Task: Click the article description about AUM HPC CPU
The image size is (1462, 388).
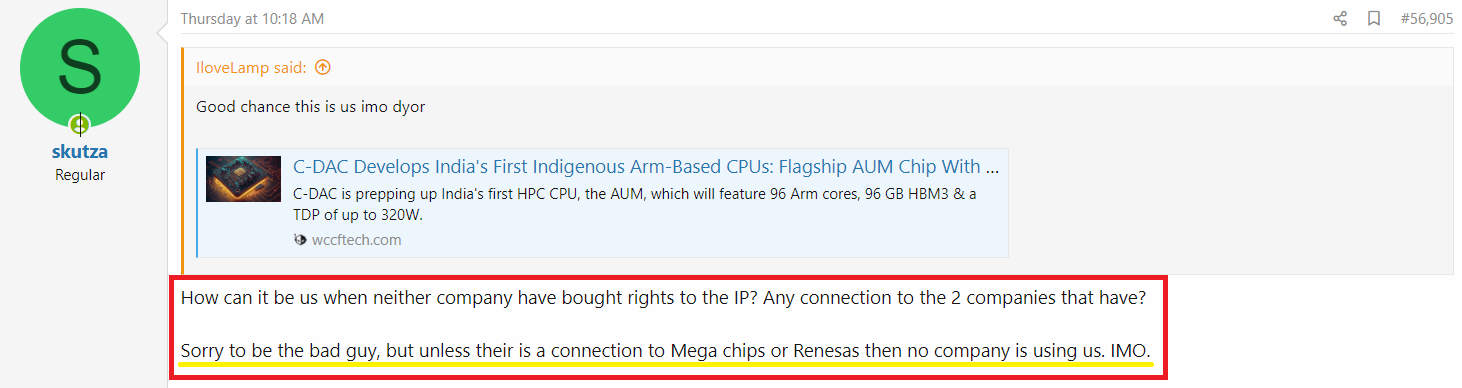Action: [x=635, y=203]
